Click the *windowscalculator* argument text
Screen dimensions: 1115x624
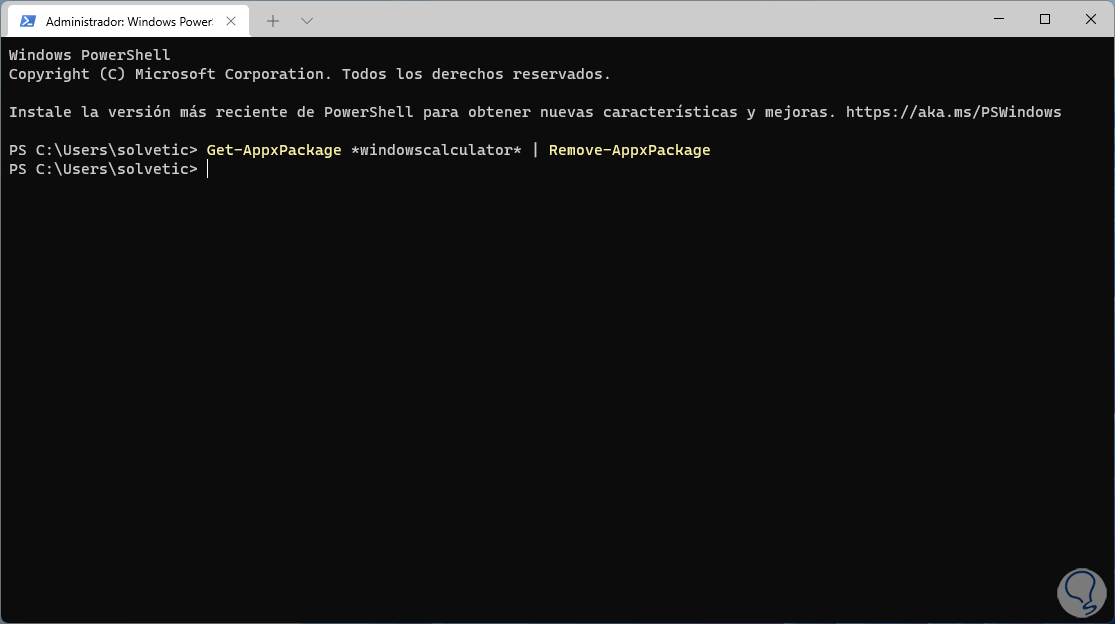[x=435, y=150]
